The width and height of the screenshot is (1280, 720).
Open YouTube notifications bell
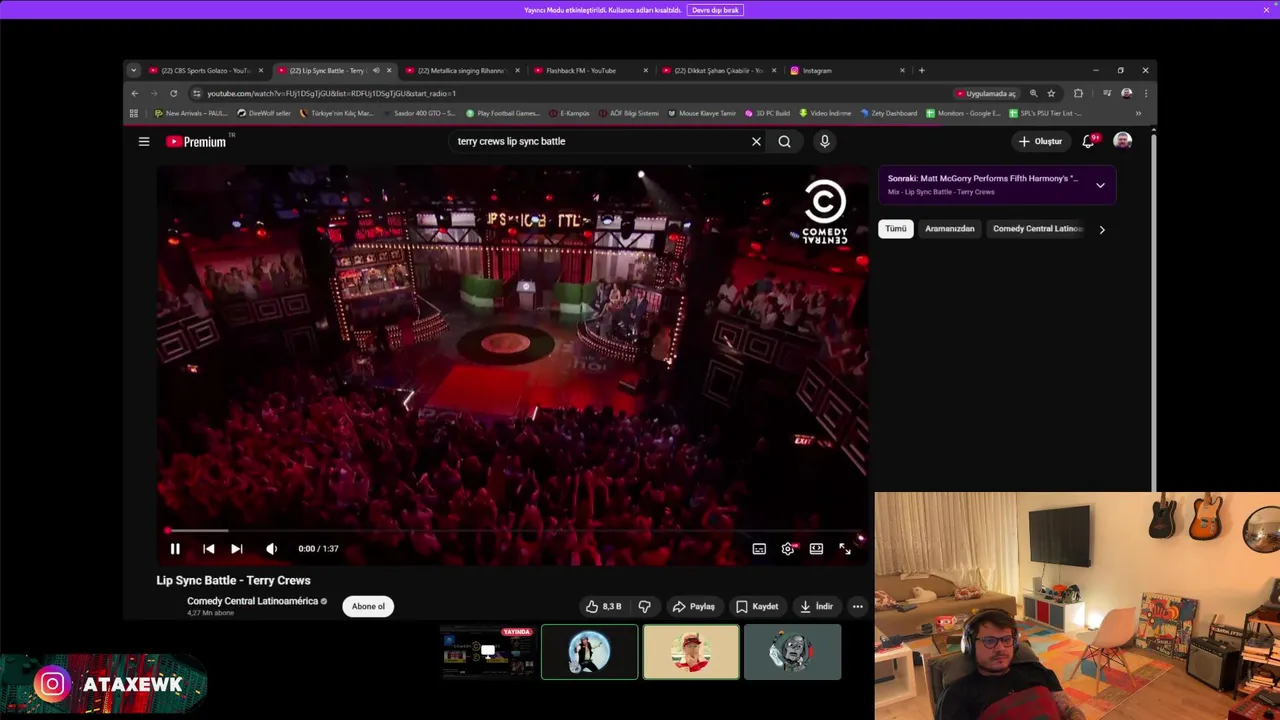pyautogui.click(x=1088, y=142)
